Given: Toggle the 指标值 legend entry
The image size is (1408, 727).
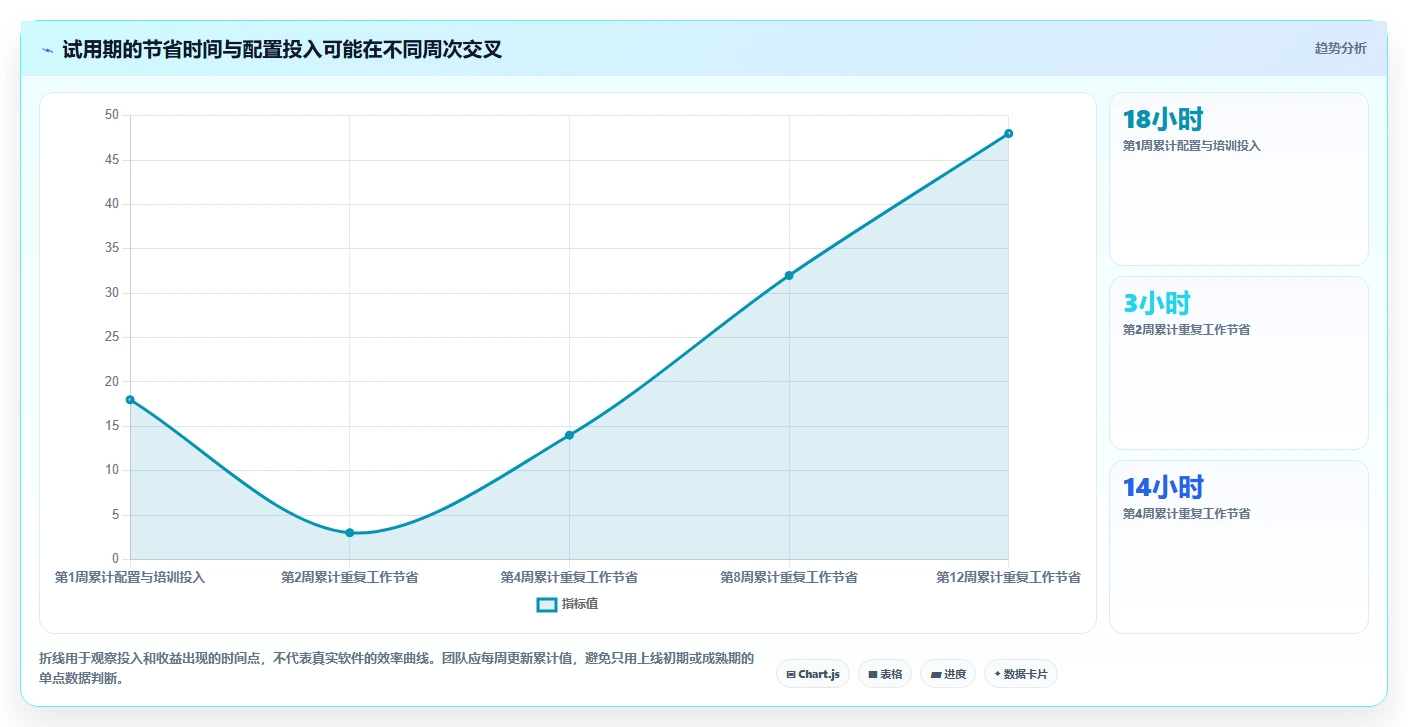Looking at the screenshot, I should click(567, 604).
